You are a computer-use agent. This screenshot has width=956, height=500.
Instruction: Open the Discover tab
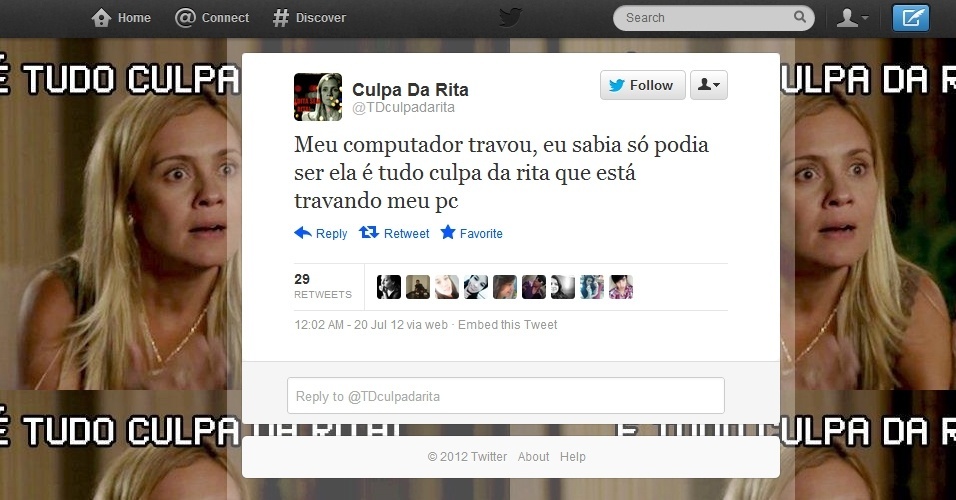tap(309, 18)
